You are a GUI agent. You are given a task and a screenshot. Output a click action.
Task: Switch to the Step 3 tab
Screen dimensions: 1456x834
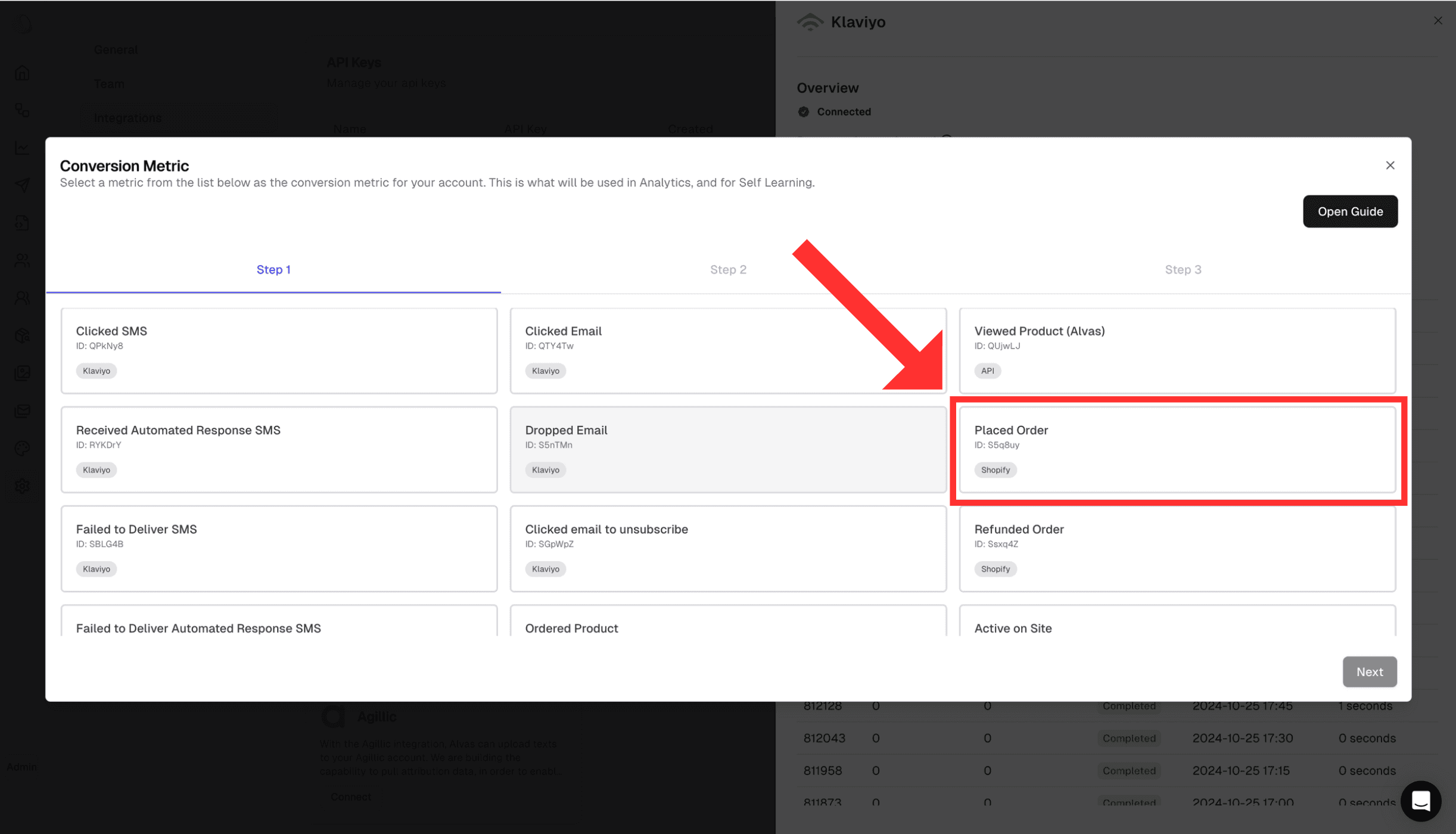coord(1183,270)
